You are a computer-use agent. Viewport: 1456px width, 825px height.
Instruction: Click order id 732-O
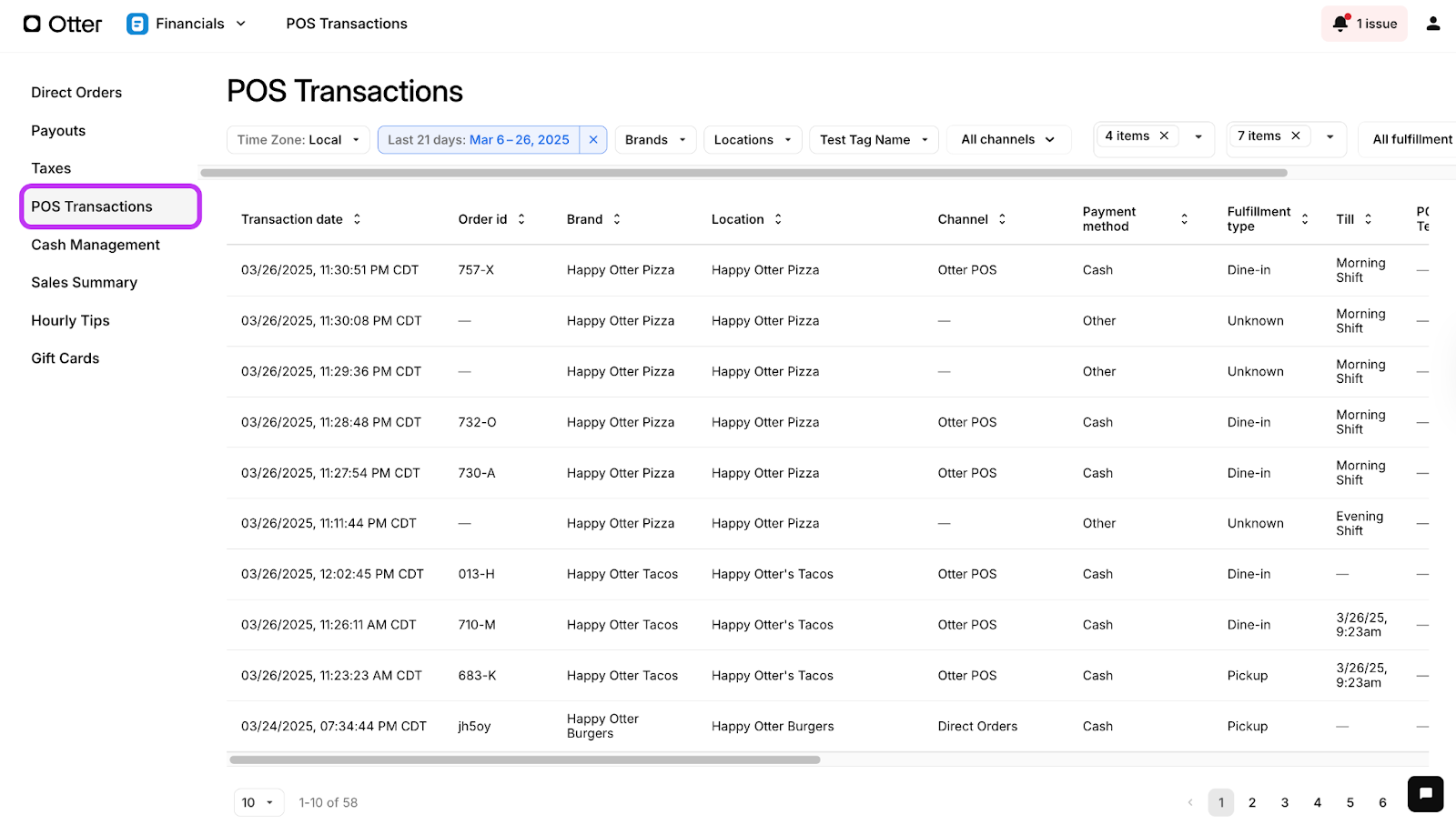[477, 422]
